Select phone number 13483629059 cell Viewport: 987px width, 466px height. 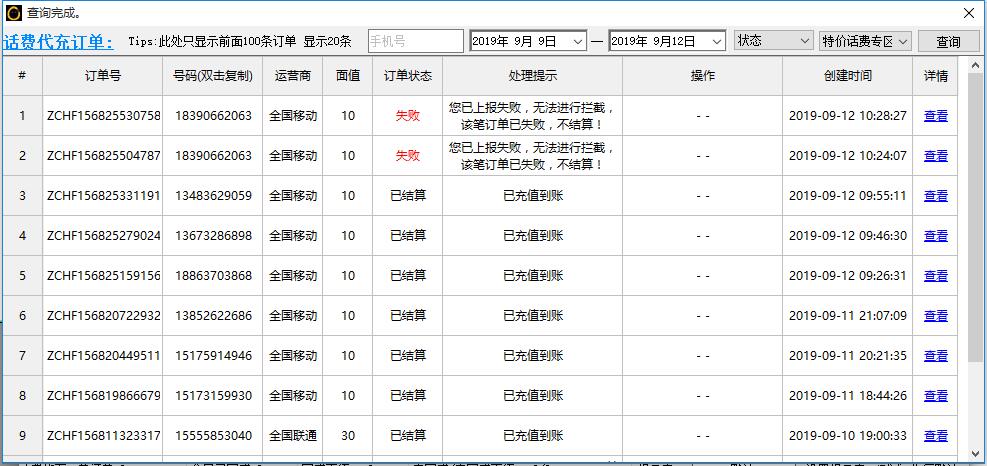pyautogui.click(x=213, y=196)
